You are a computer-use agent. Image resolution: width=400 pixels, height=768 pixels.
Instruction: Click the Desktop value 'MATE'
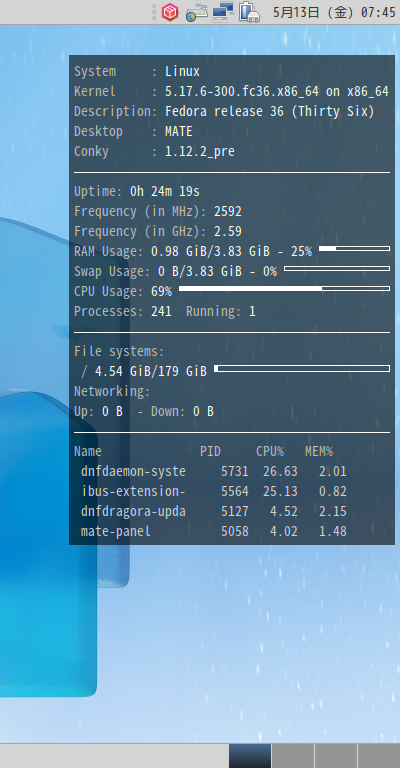point(179,132)
